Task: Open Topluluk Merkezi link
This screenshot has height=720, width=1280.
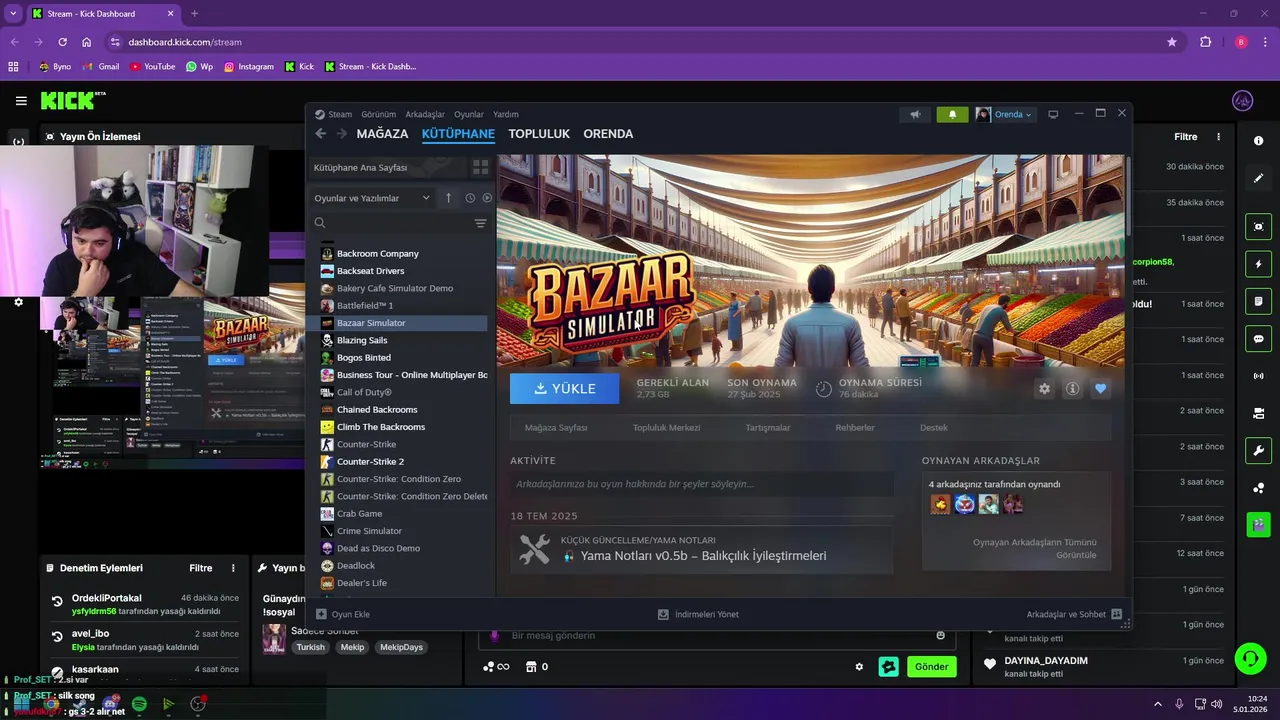Action: pyautogui.click(x=666, y=427)
